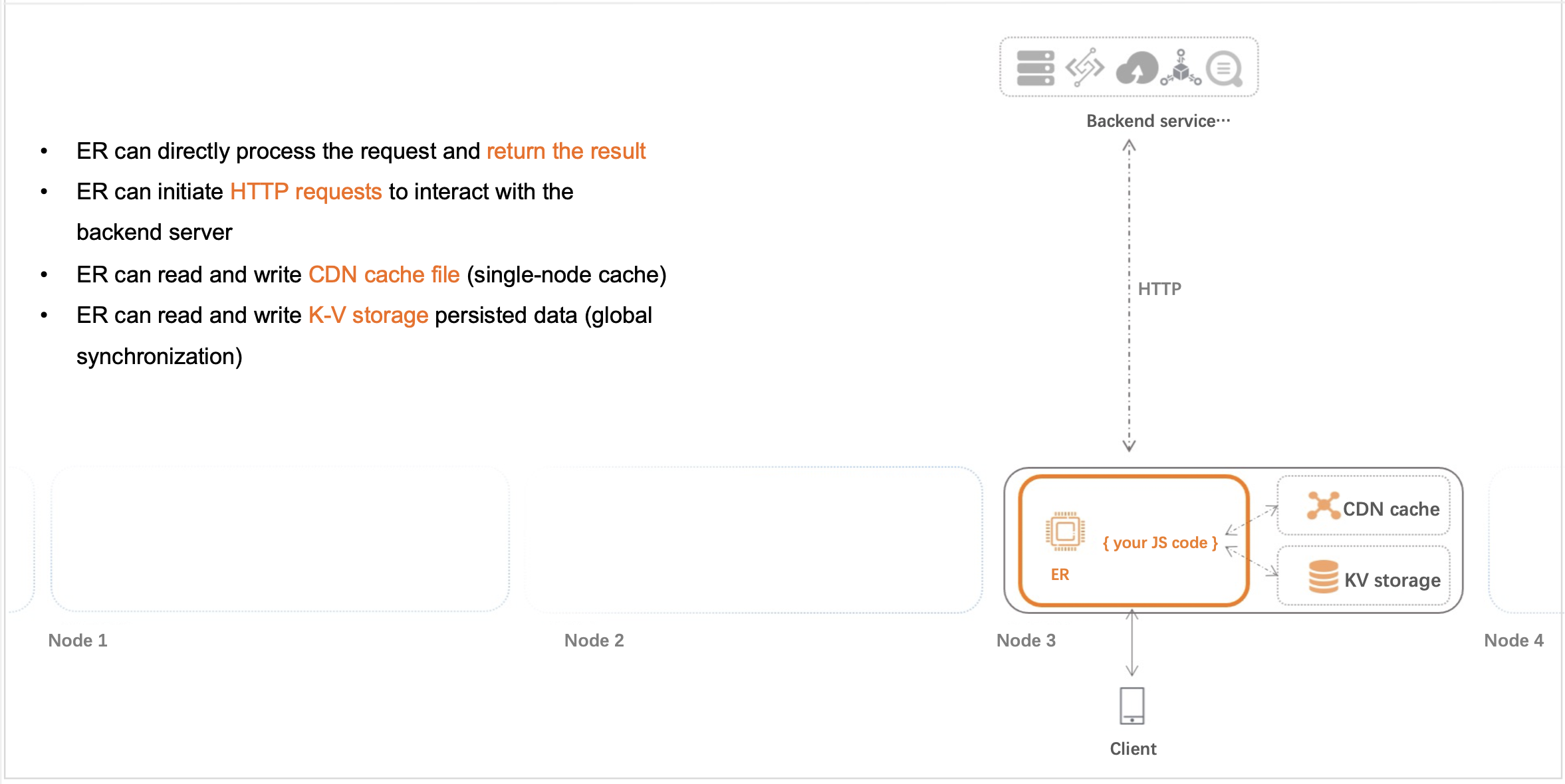Click the Node 3 label
The image size is (1565, 784).
tap(1026, 640)
